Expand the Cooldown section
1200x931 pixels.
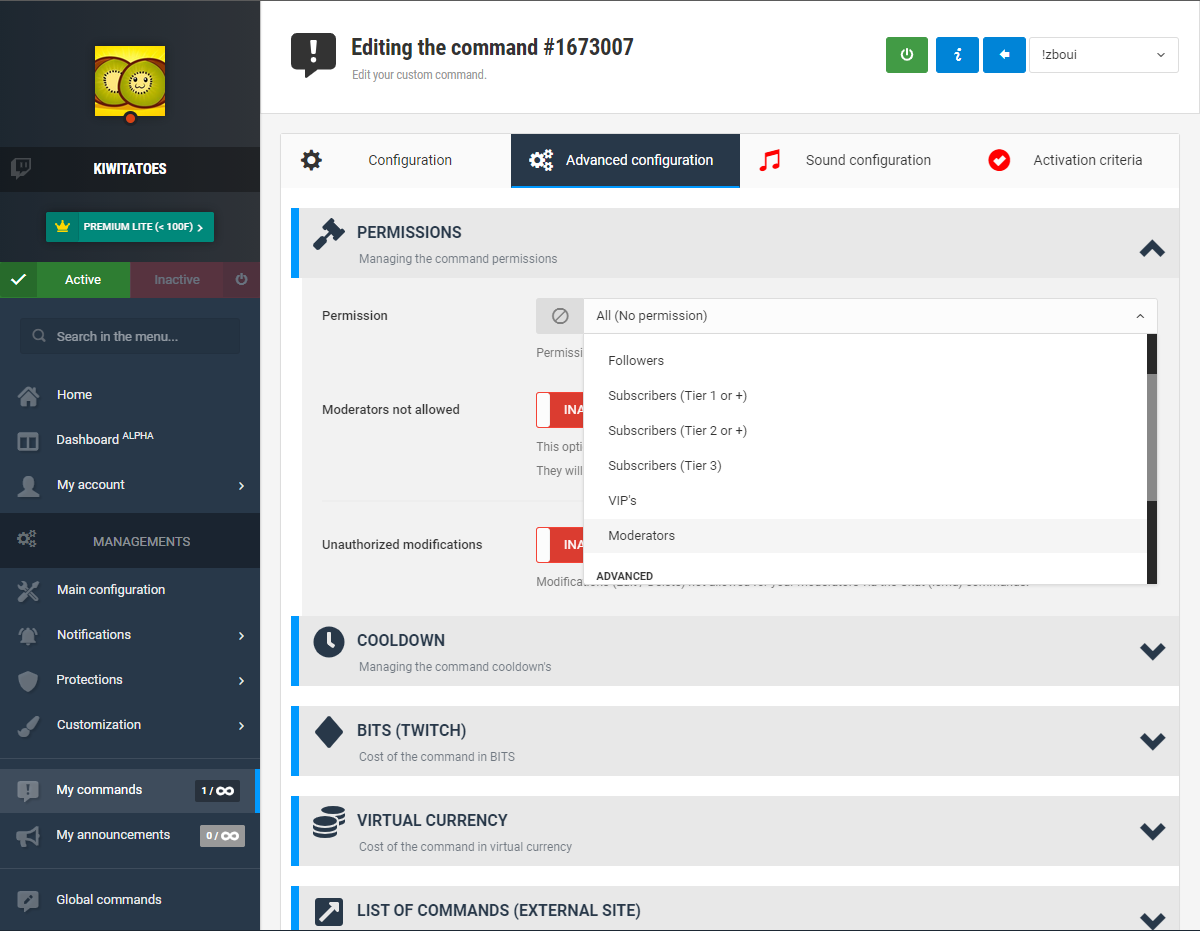1152,651
